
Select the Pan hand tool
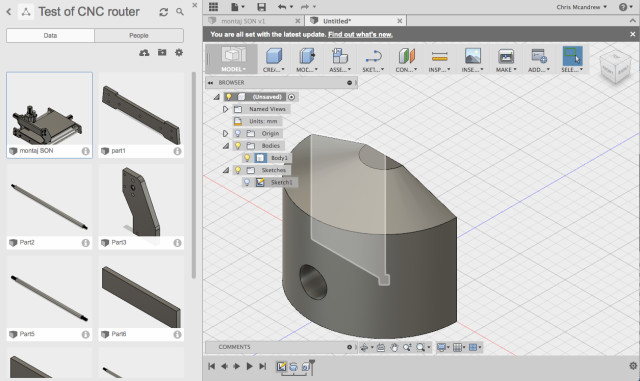(394, 348)
